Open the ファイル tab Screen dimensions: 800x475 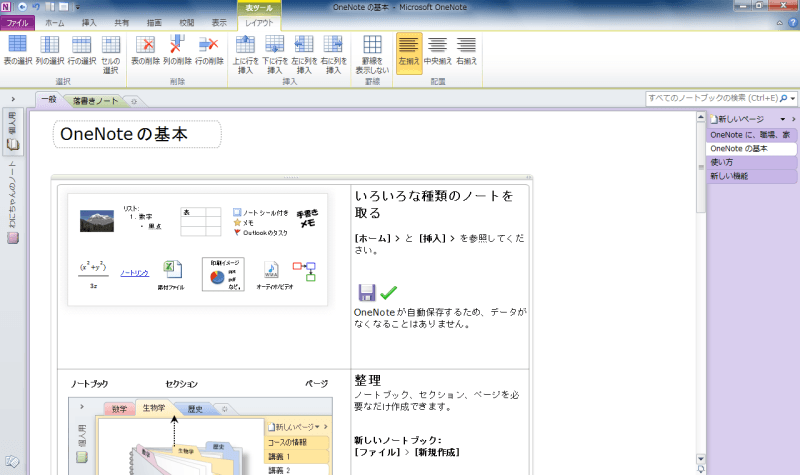[17, 23]
